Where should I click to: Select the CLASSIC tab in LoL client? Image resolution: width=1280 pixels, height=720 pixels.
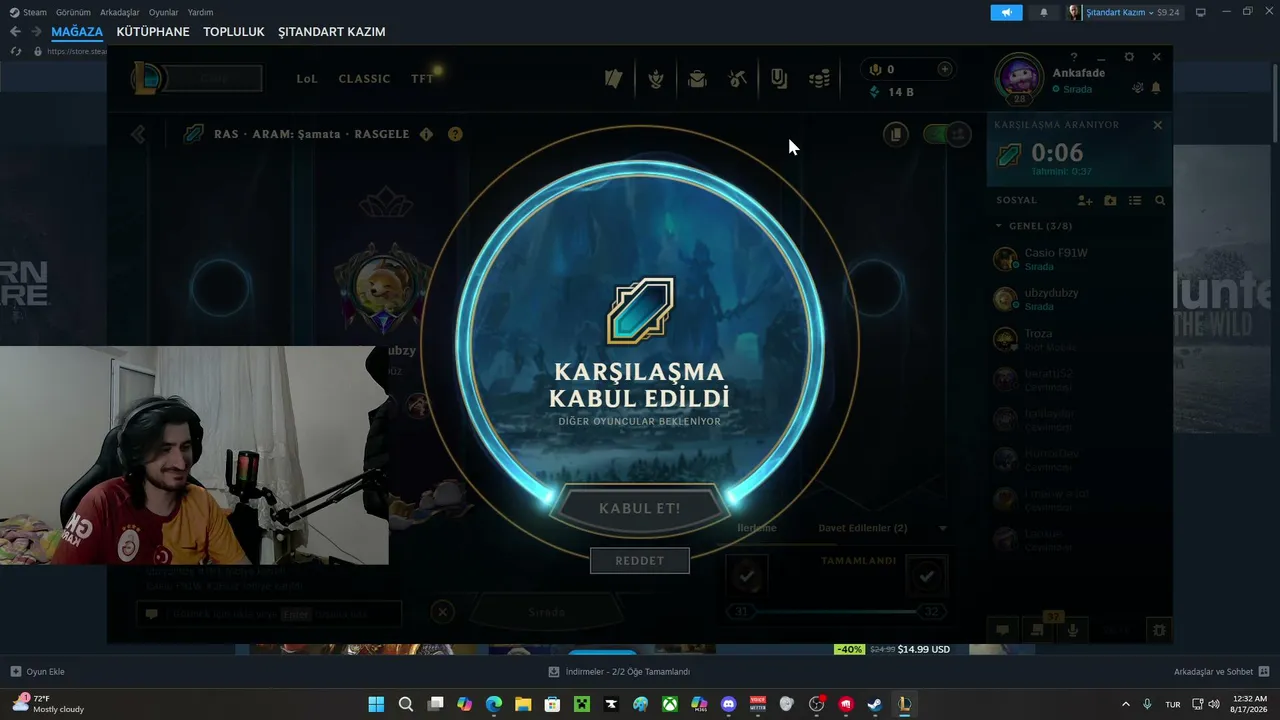tap(364, 79)
